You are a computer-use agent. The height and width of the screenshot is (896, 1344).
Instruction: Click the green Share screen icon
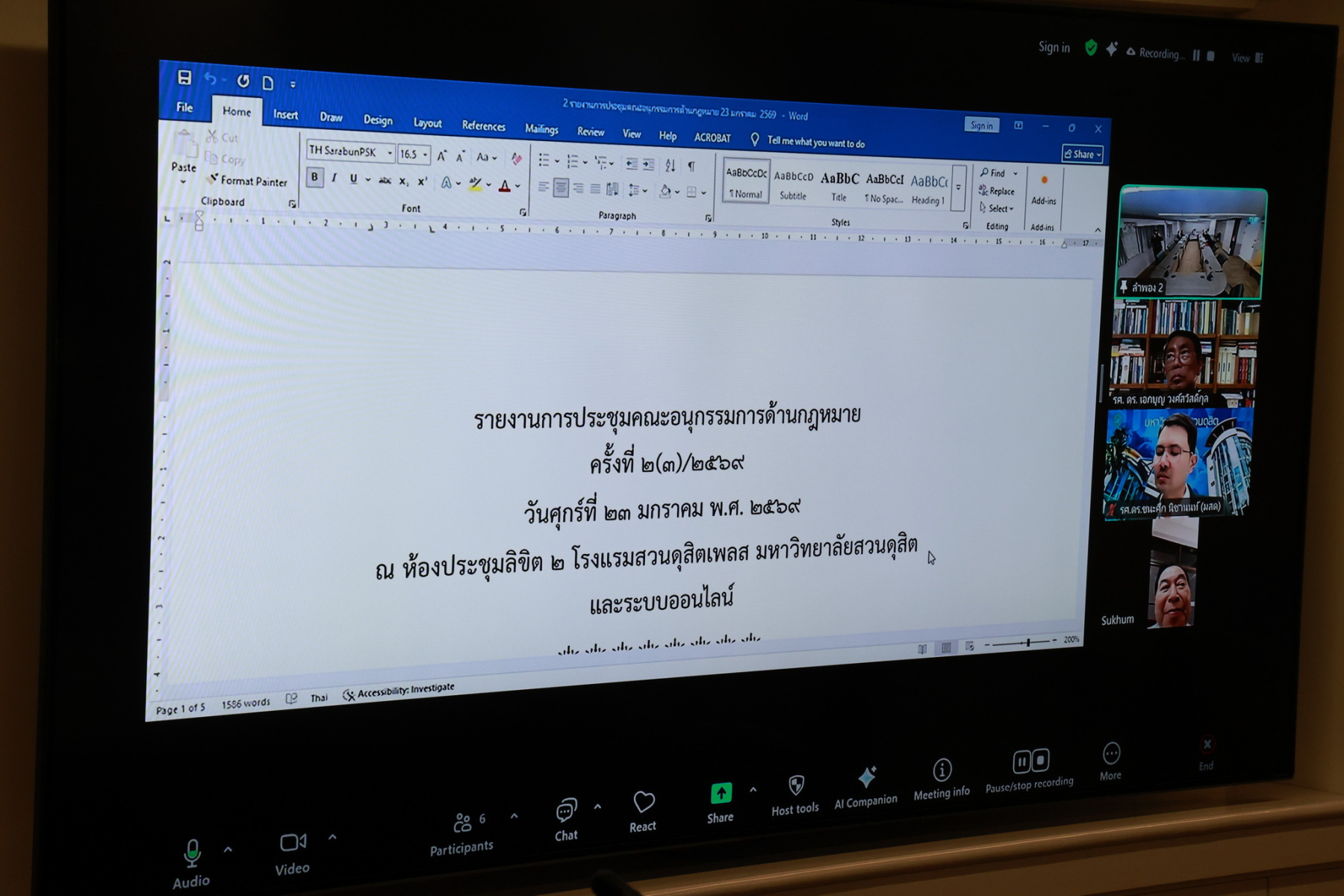tap(721, 794)
